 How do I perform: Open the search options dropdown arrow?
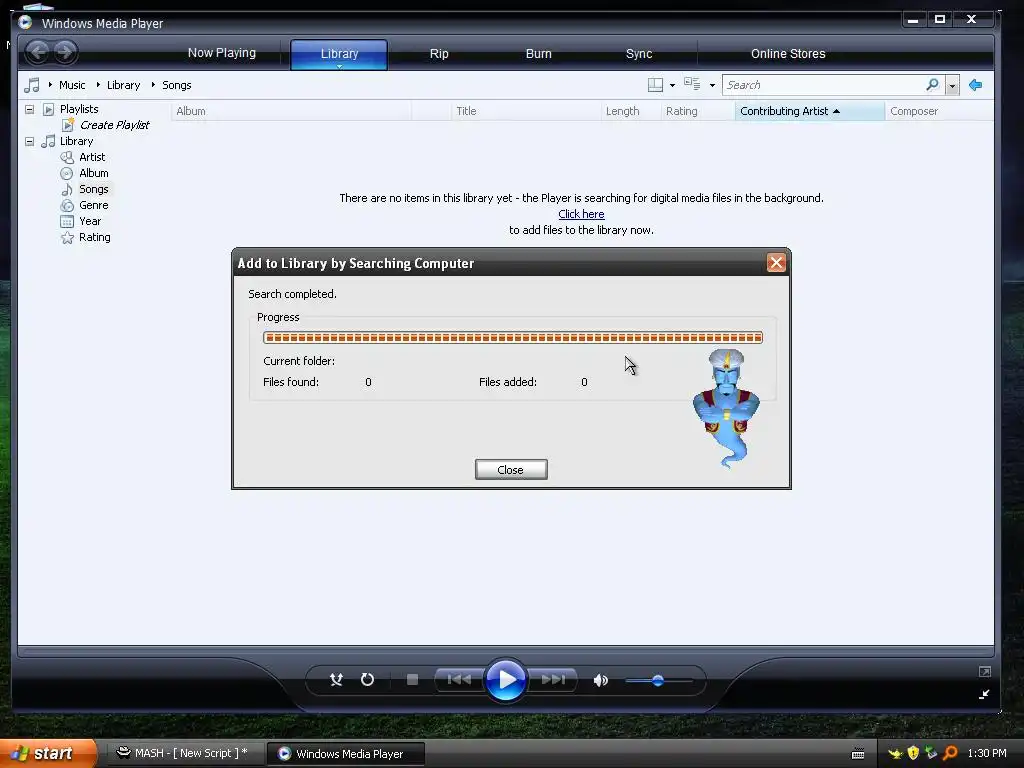coord(952,86)
